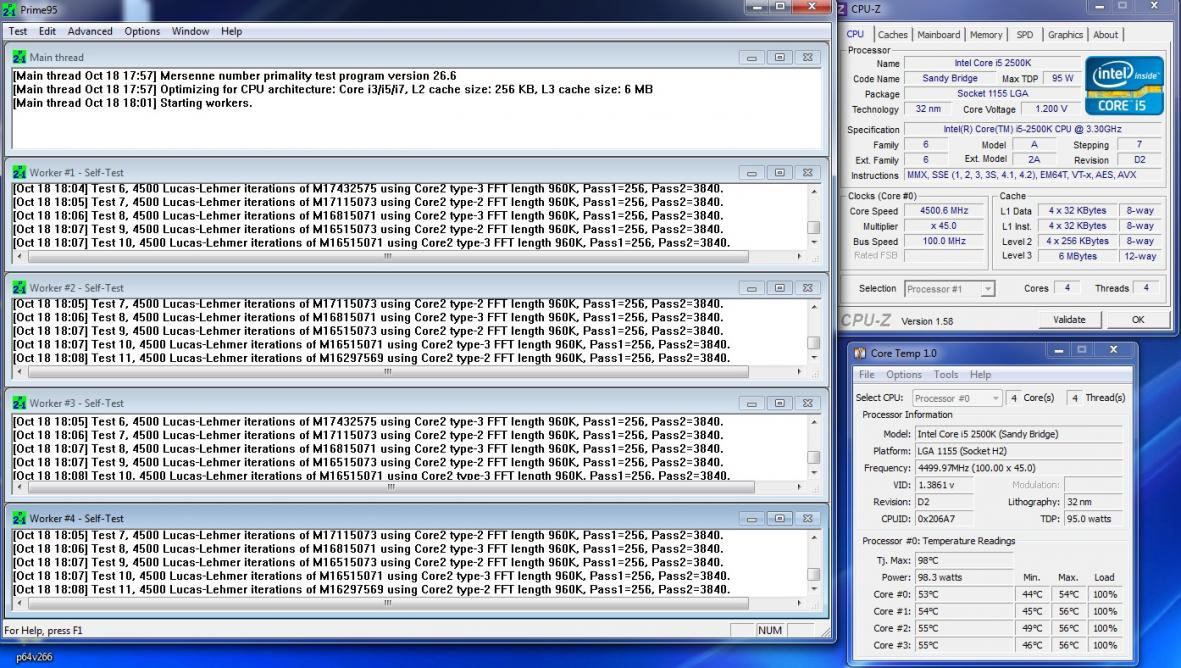Open the Help menu in Core Temp

980,374
